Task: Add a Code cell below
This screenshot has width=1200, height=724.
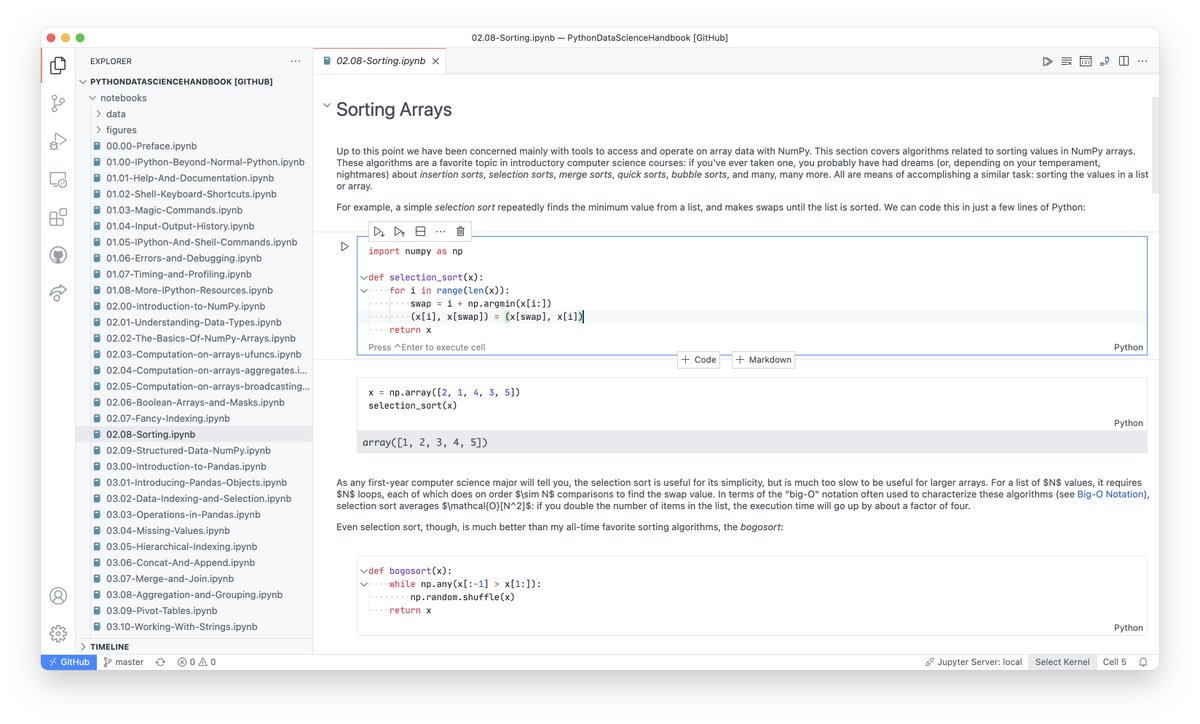Action: point(699,360)
